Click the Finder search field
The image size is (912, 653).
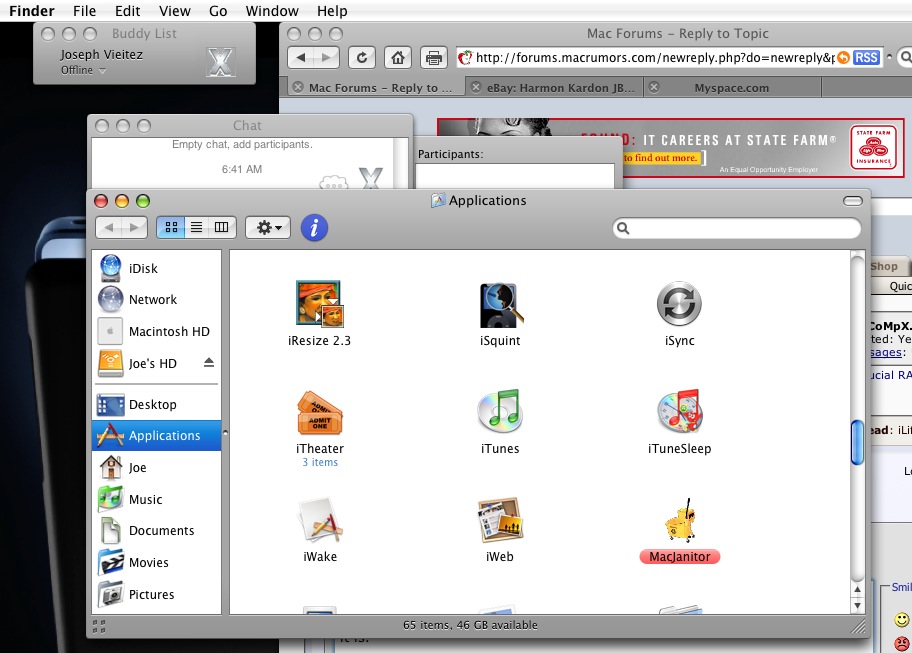[737, 228]
